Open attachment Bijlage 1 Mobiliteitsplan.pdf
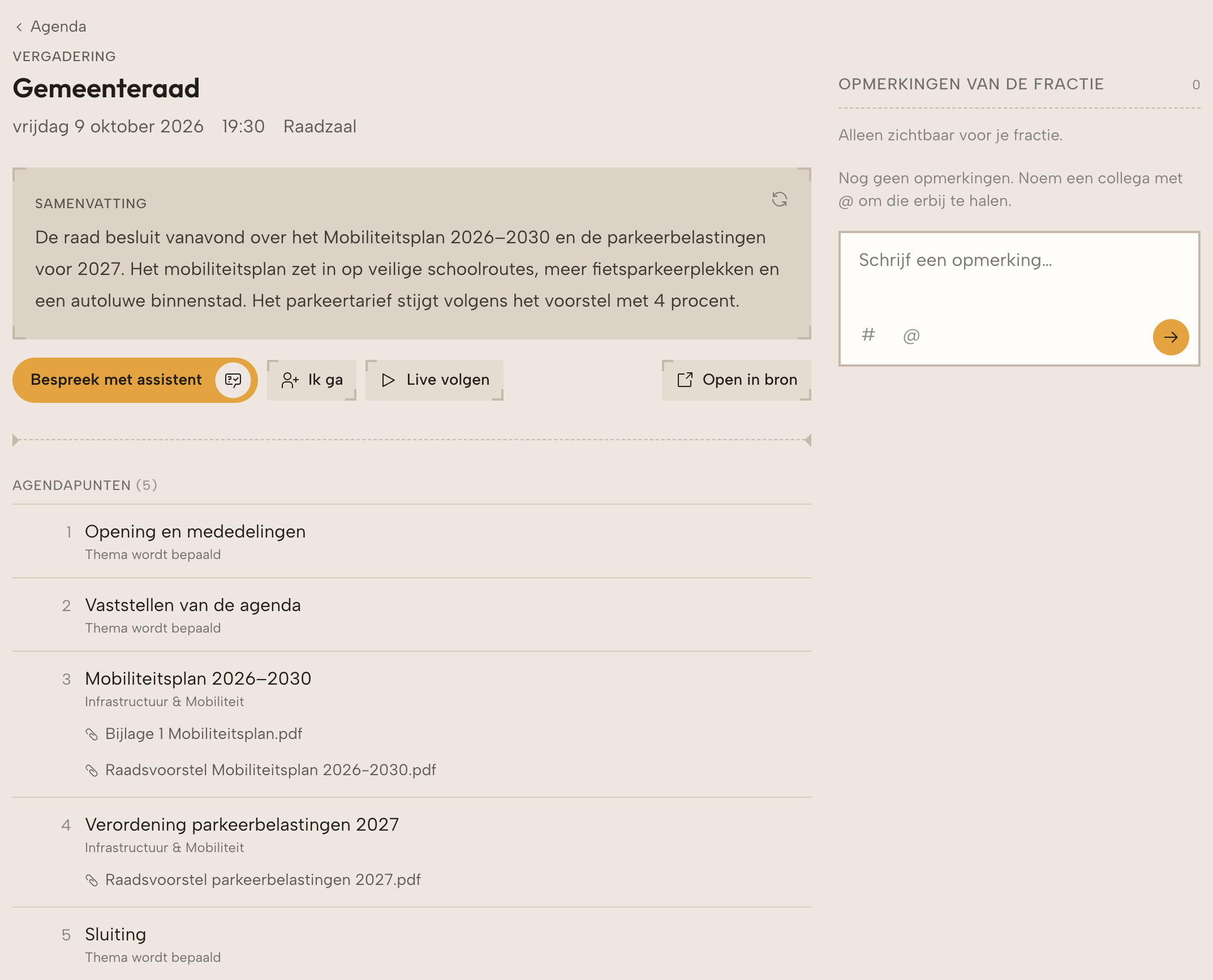The height and width of the screenshot is (980, 1213). point(204,734)
